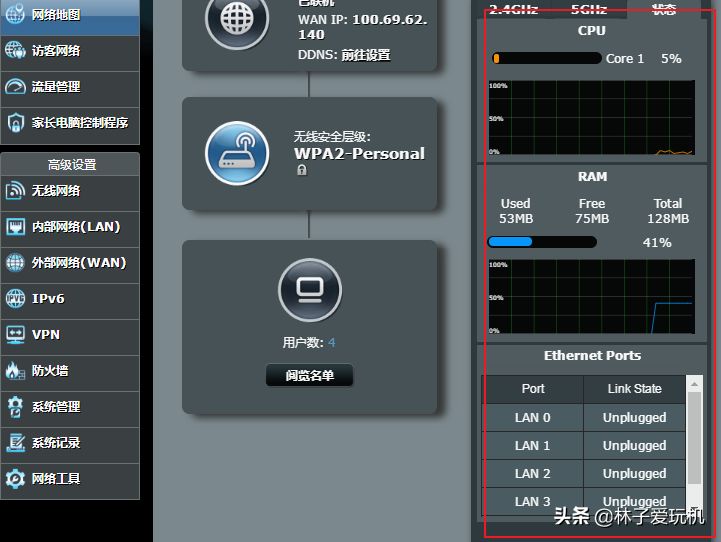Open the 网络地图 network map icon
Image resolution: width=721 pixels, height=542 pixels.
(x=15, y=14)
